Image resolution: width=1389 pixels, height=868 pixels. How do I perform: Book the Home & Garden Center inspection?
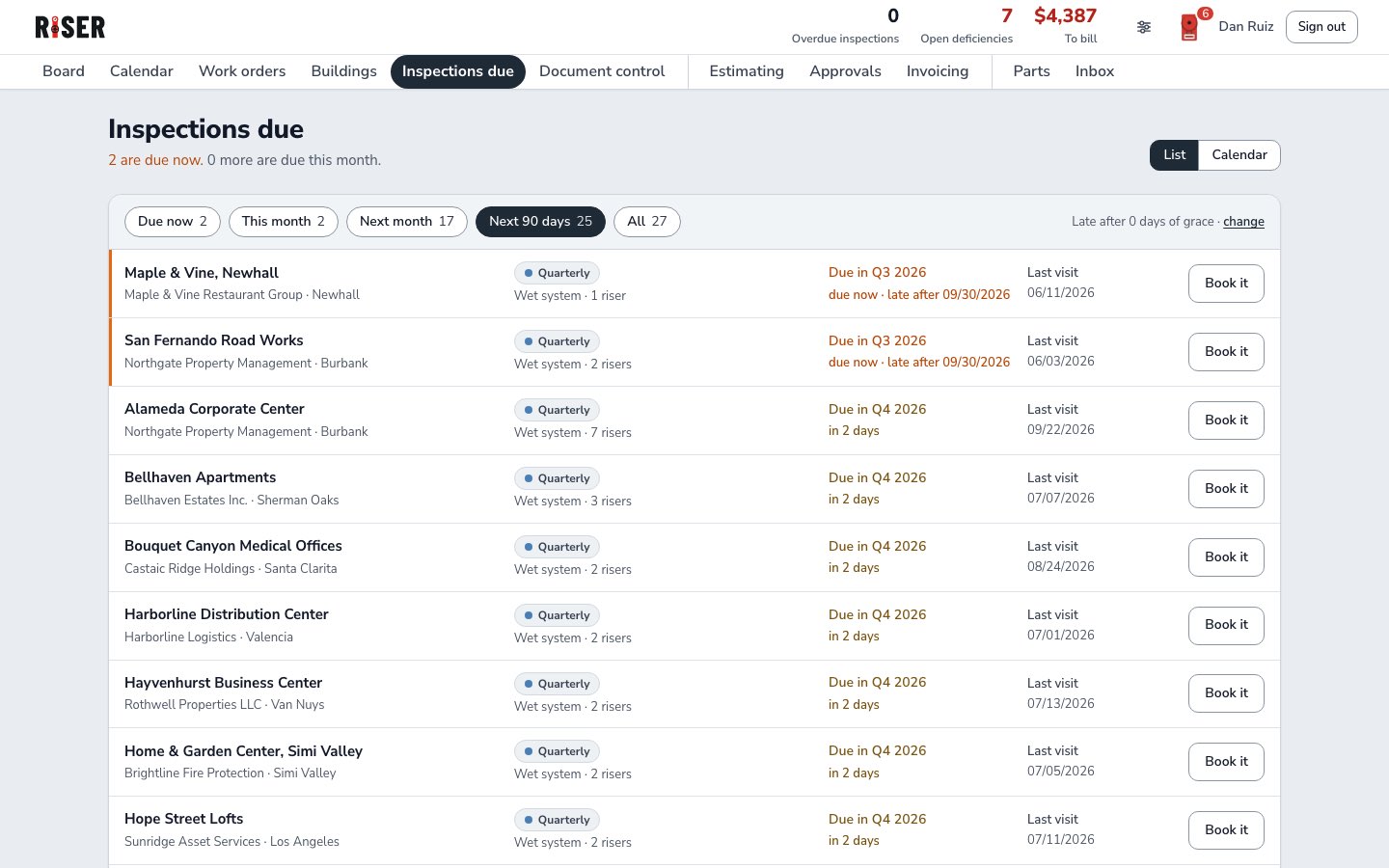(x=1226, y=762)
